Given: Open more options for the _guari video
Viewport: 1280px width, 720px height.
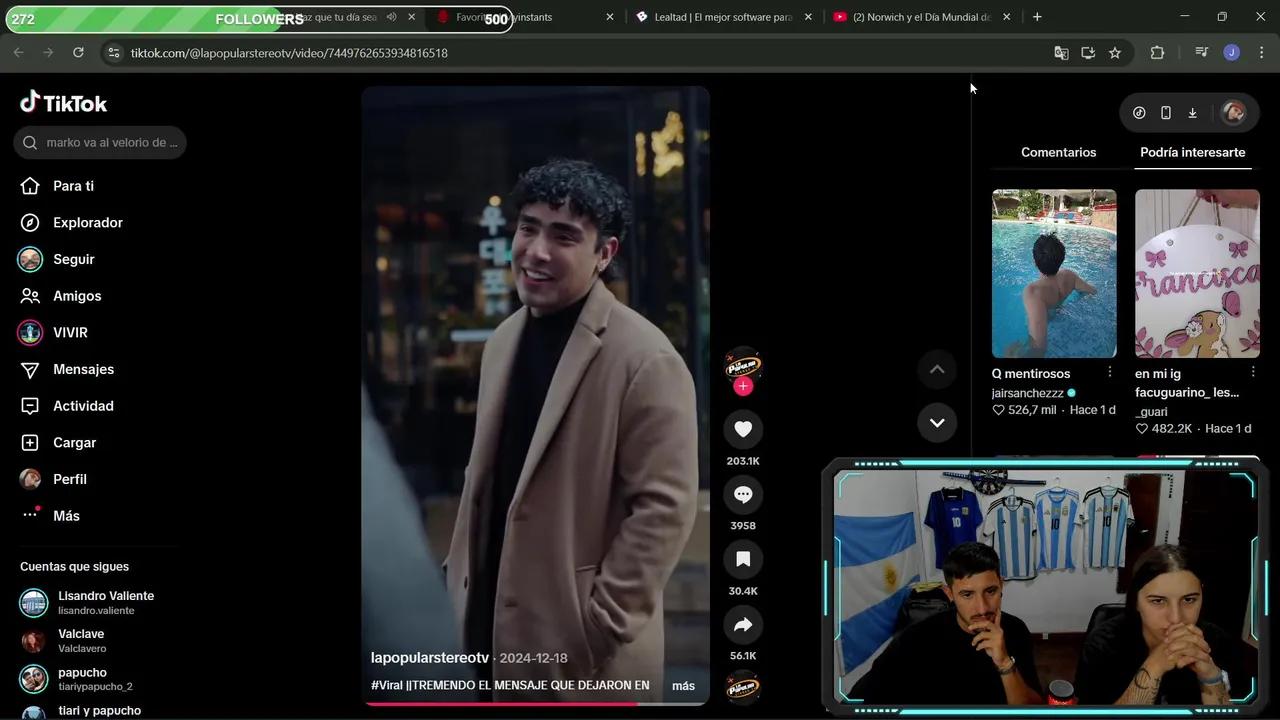Looking at the screenshot, I should pyautogui.click(x=1252, y=372).
